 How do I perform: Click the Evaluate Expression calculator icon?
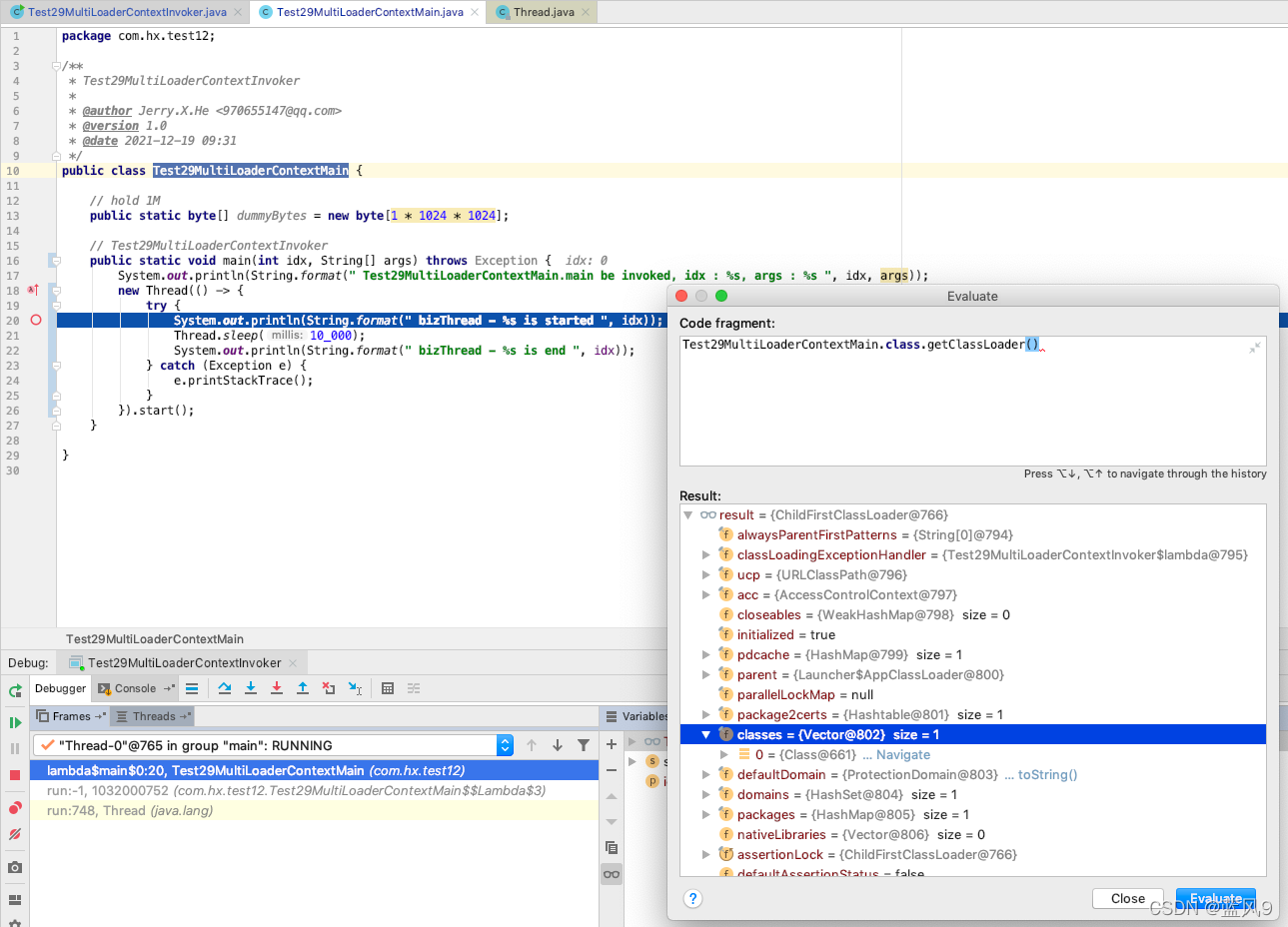pyautogui.click(x=389, y=688)
